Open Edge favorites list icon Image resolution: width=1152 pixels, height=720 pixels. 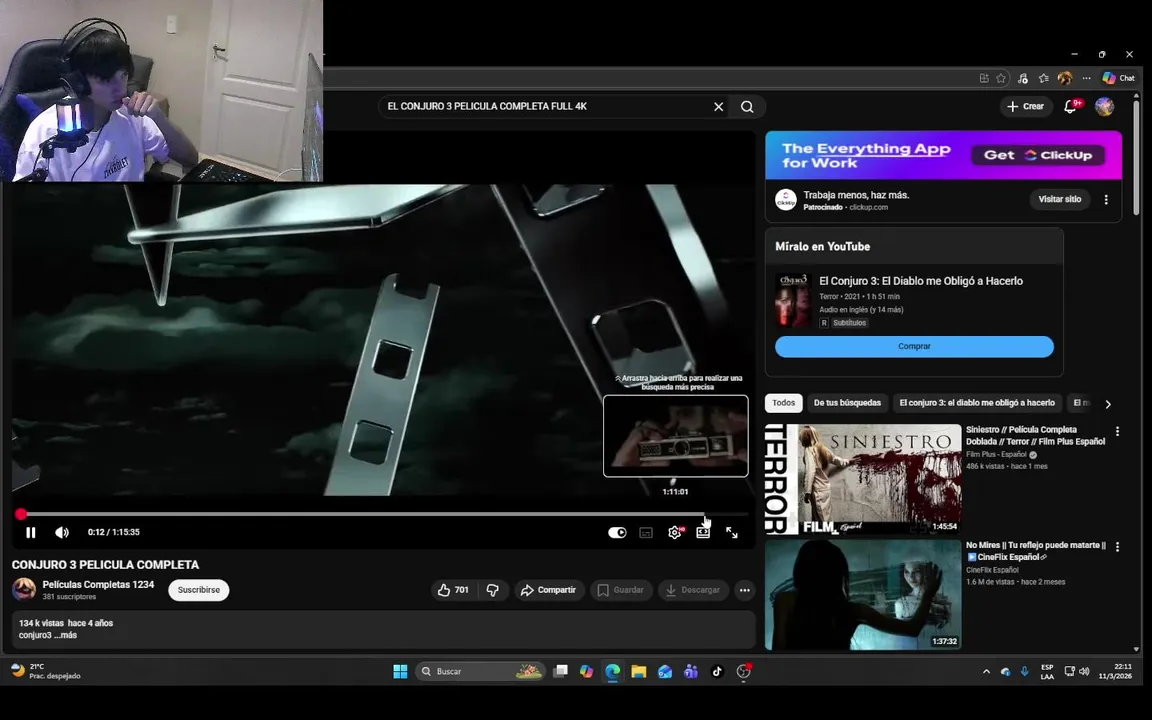pos(1044,78)
